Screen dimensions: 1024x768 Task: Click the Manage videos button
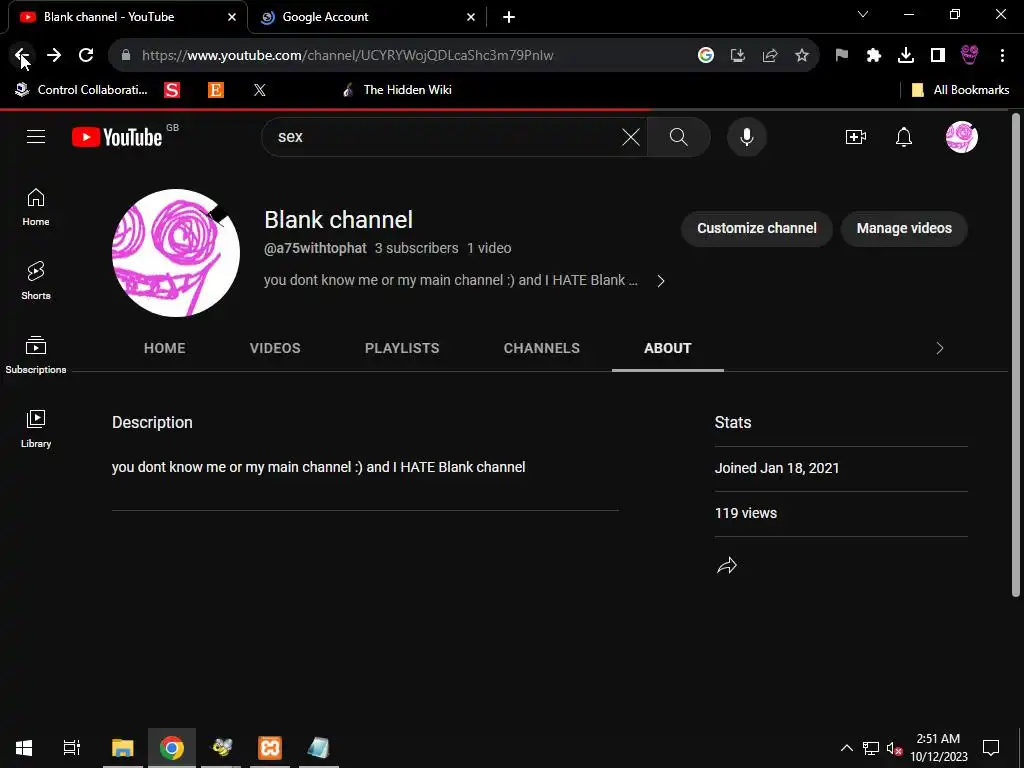[904, 229]
